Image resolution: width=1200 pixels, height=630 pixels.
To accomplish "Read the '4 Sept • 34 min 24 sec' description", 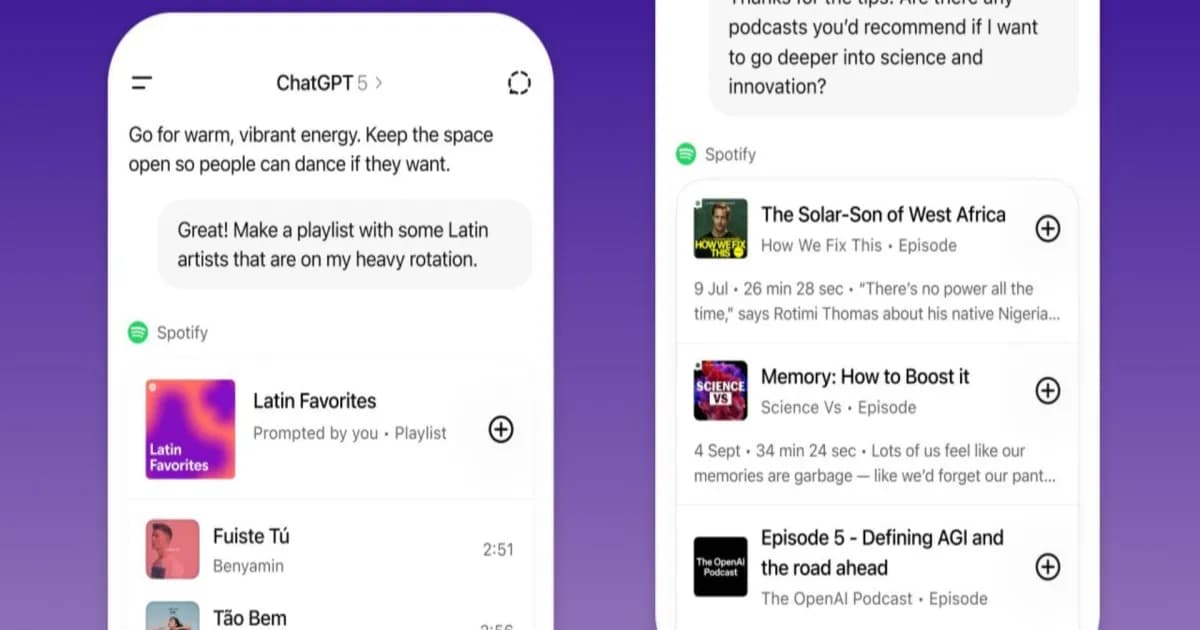I will click(x=876, y=463).
